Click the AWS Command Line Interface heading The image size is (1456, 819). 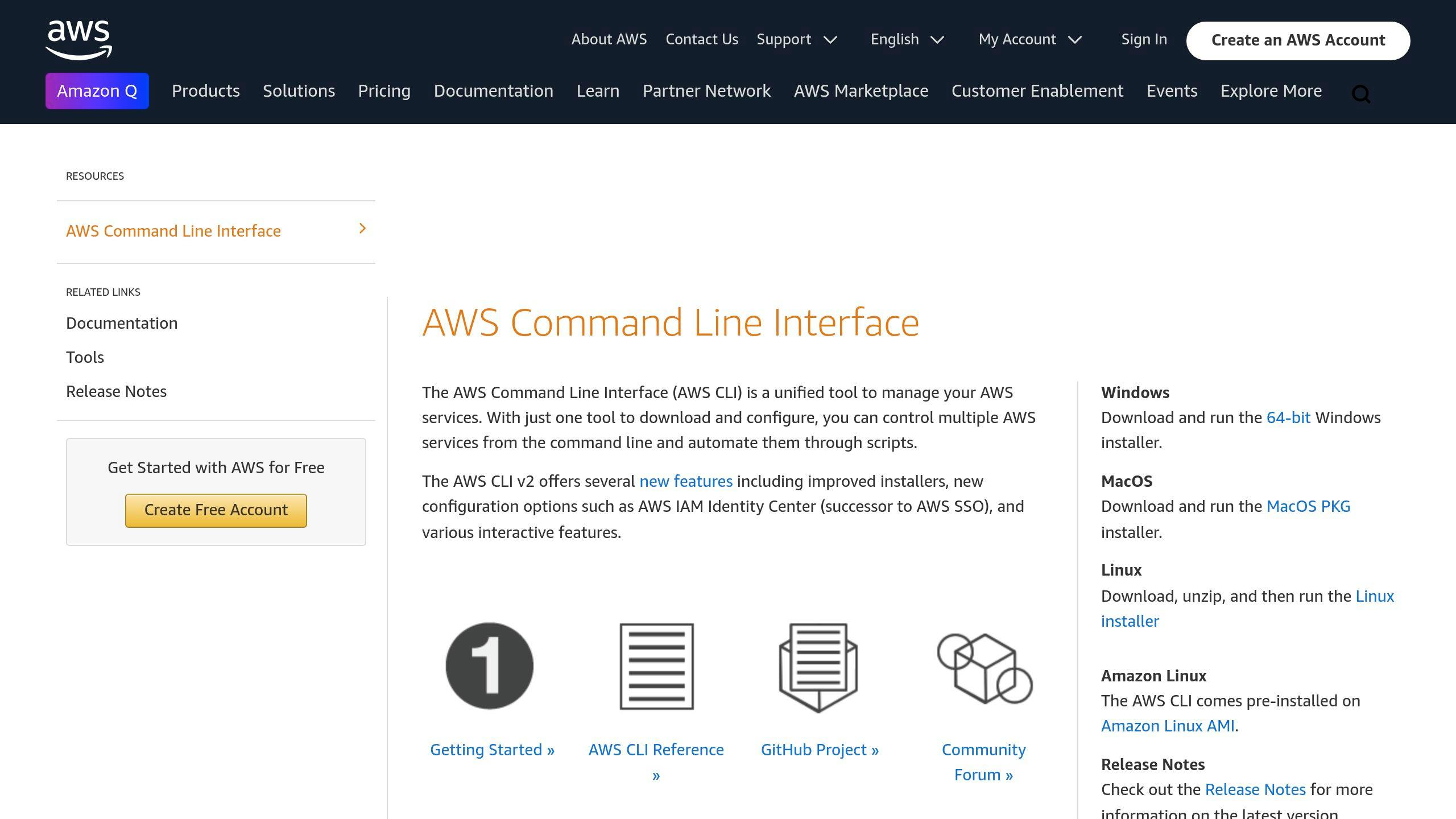coord(671,322)
